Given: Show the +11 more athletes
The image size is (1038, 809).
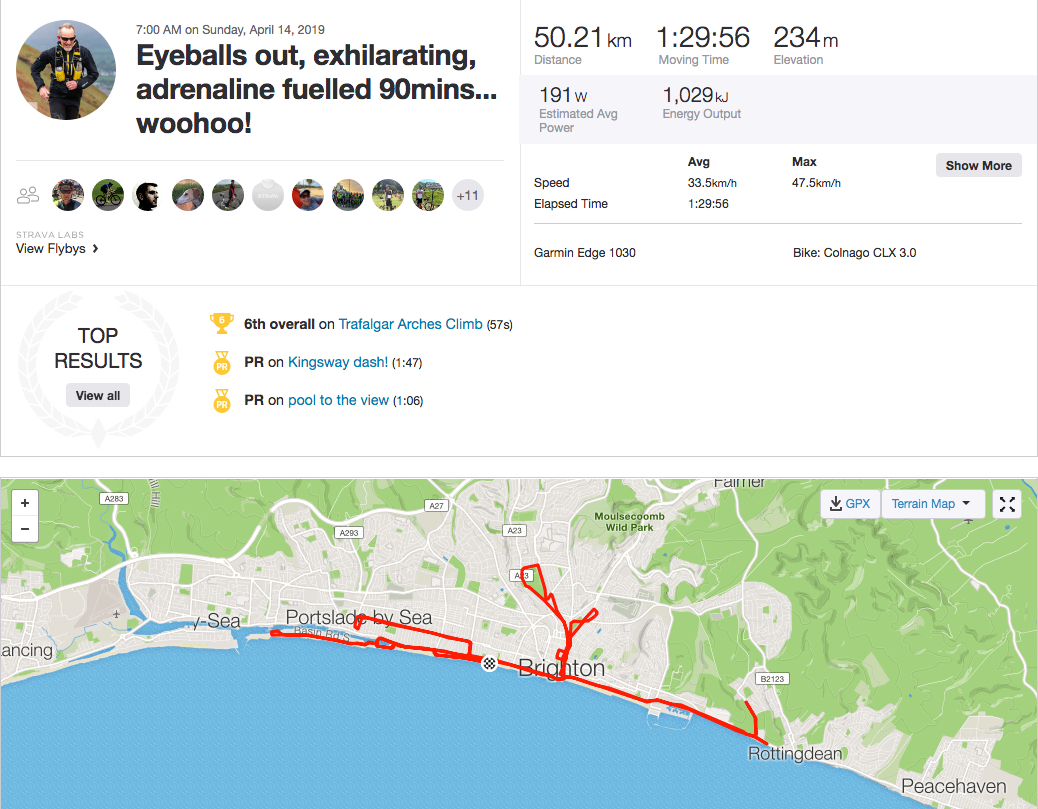Looking at the screenshot, I should tap(467, 196).
